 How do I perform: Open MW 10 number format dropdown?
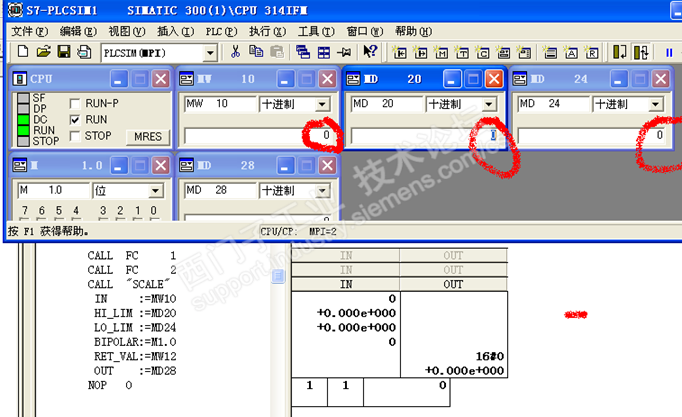tap(322, 104)
